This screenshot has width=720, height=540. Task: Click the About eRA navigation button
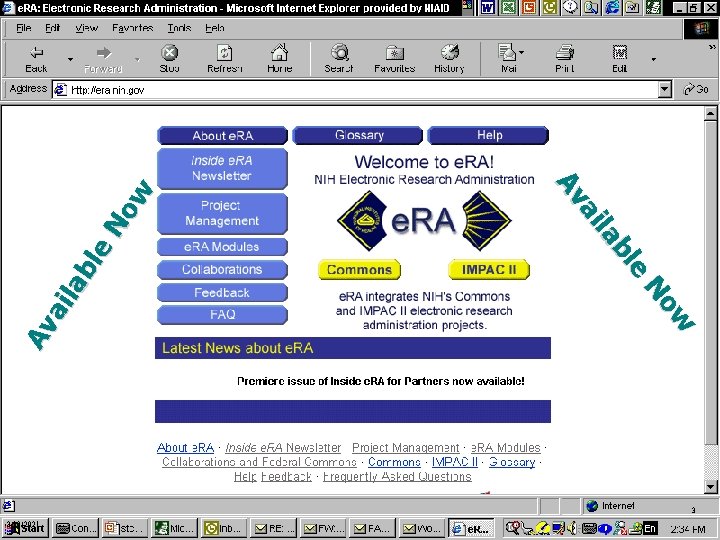point(223,135)
